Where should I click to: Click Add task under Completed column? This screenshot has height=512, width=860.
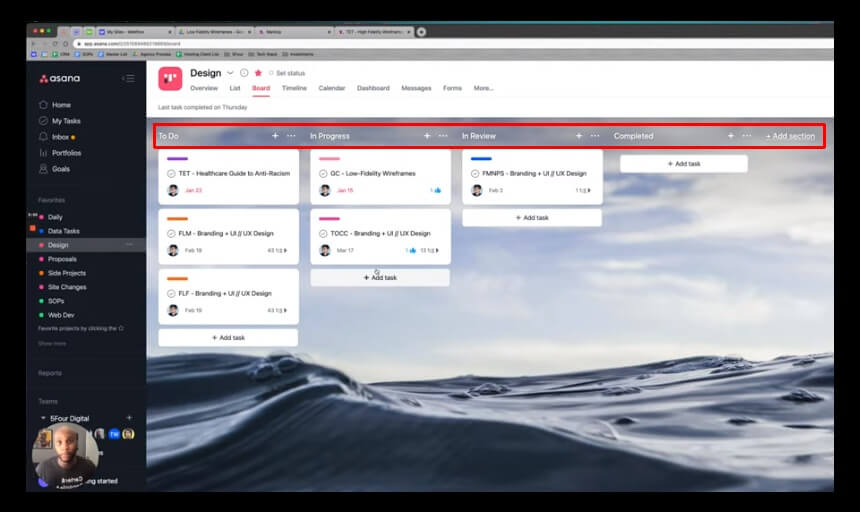coord(684,164)
